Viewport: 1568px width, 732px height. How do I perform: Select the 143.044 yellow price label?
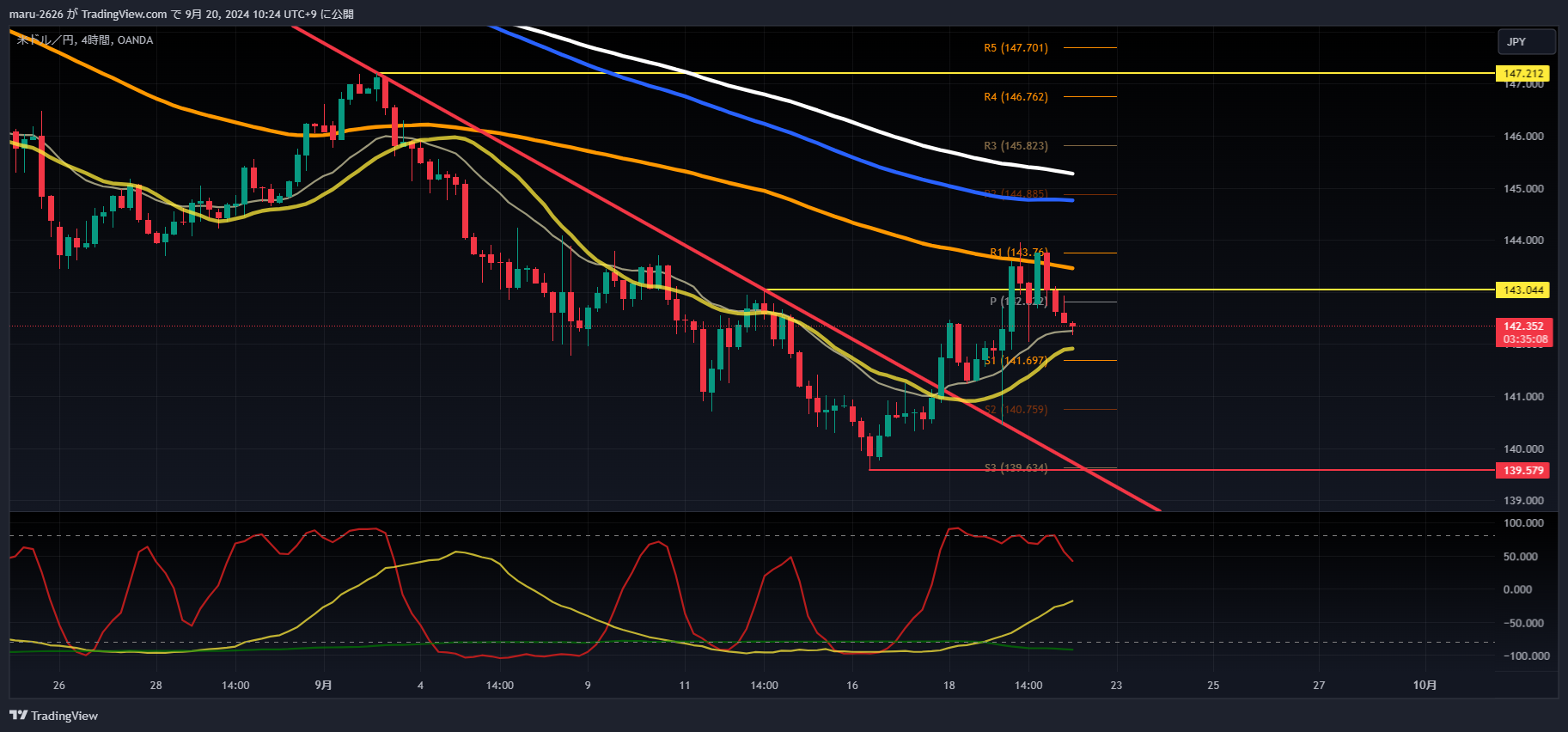tap(1523, 290)
